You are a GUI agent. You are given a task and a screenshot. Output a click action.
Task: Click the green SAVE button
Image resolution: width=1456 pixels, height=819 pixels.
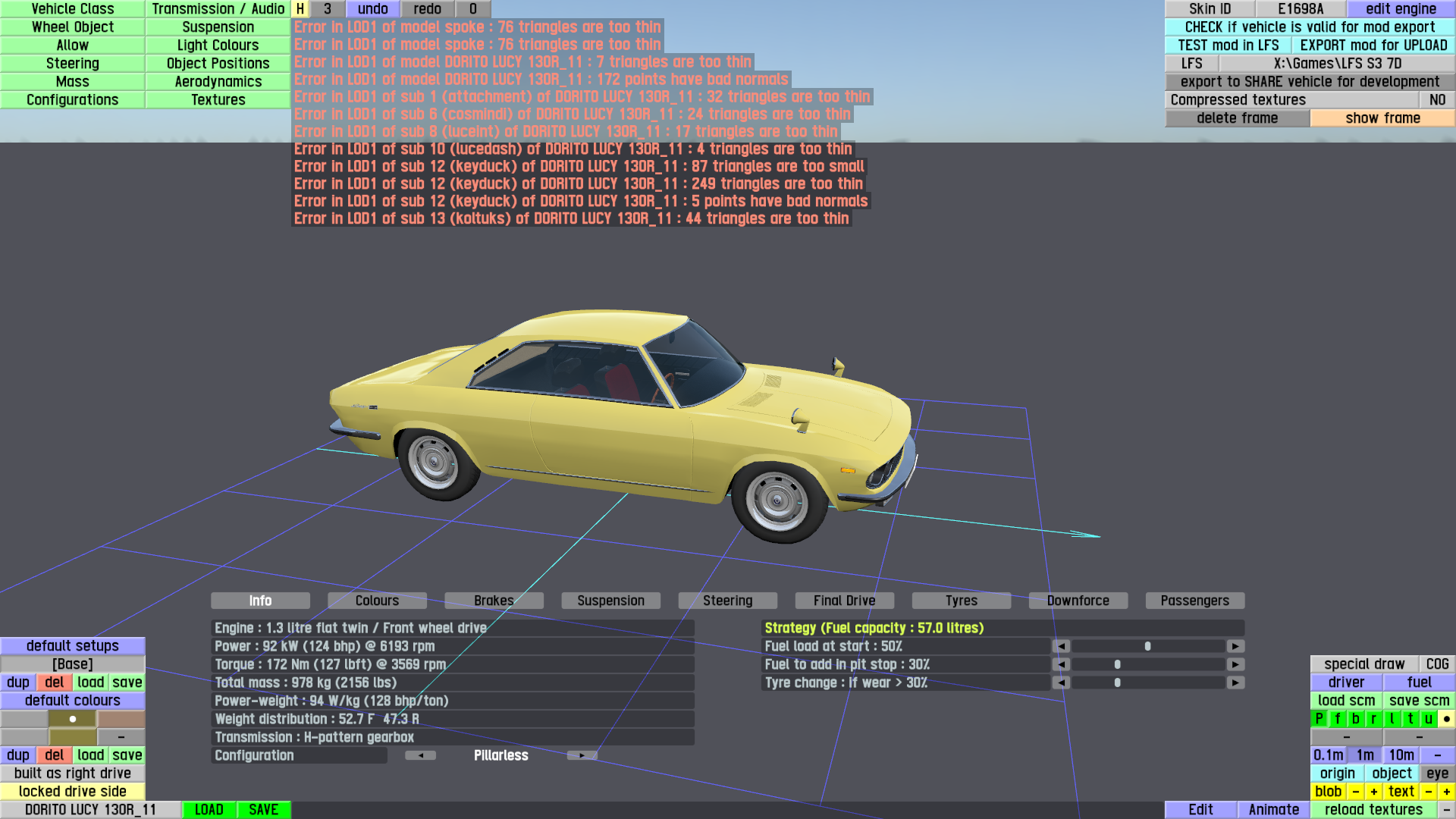pyautogui.click(x=263, y=810)
